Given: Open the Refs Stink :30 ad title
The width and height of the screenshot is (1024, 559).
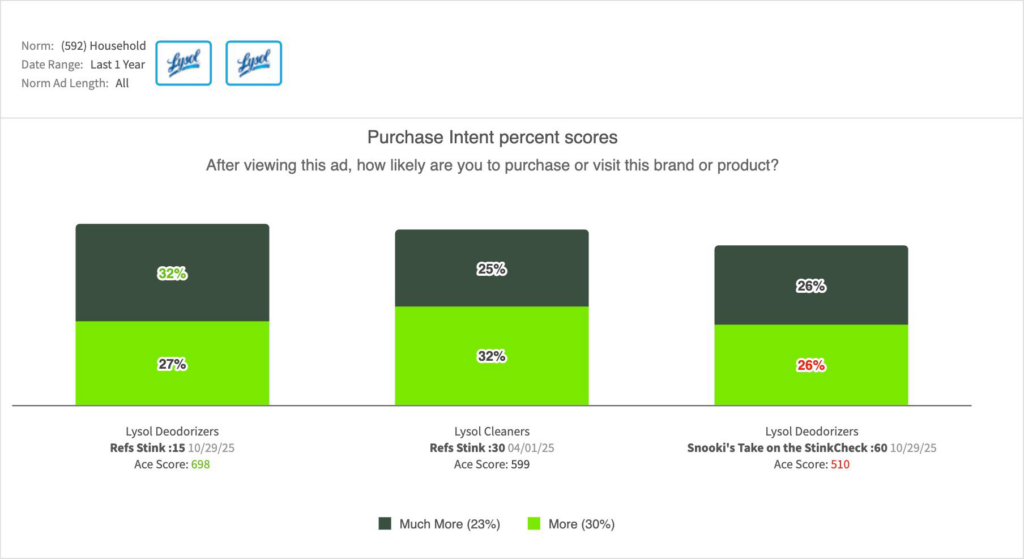Looking at the screenshot, I should [x=466, y=448].
